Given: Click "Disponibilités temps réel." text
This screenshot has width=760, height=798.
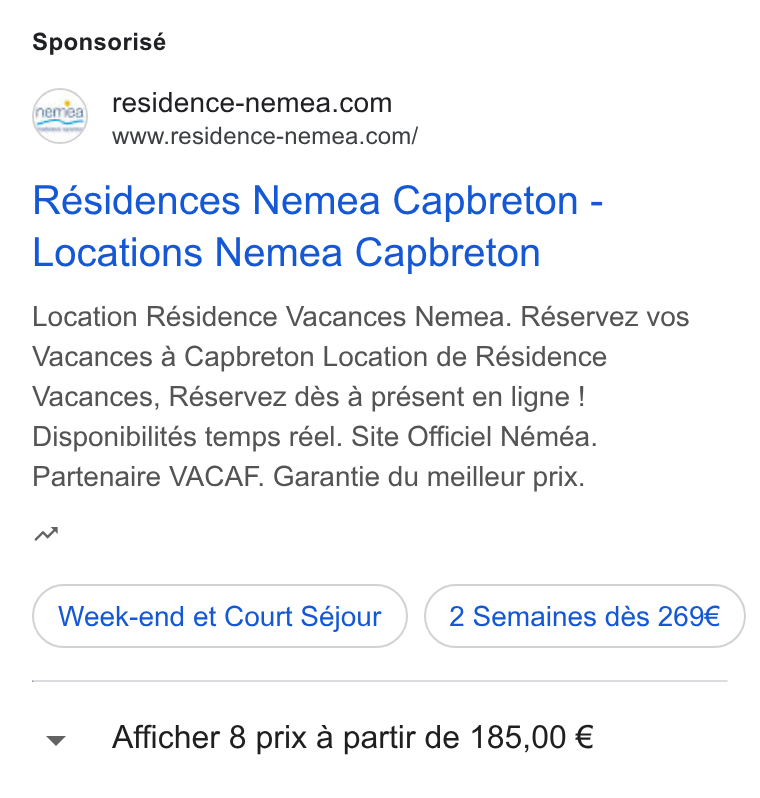Looking at the screenshot, I should point(187,437).
